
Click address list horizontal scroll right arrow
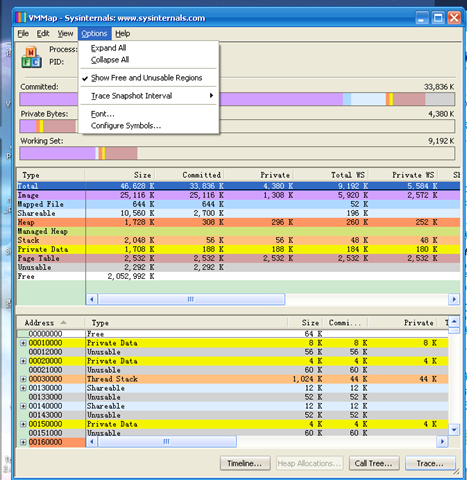pyautogui.click(x=442, y=442)
